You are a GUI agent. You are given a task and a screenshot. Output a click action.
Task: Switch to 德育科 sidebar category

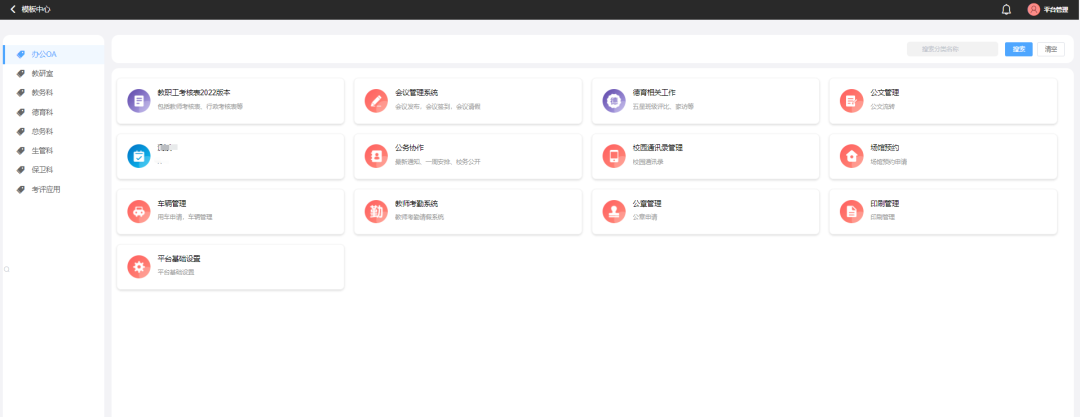[x=42, y=112]
